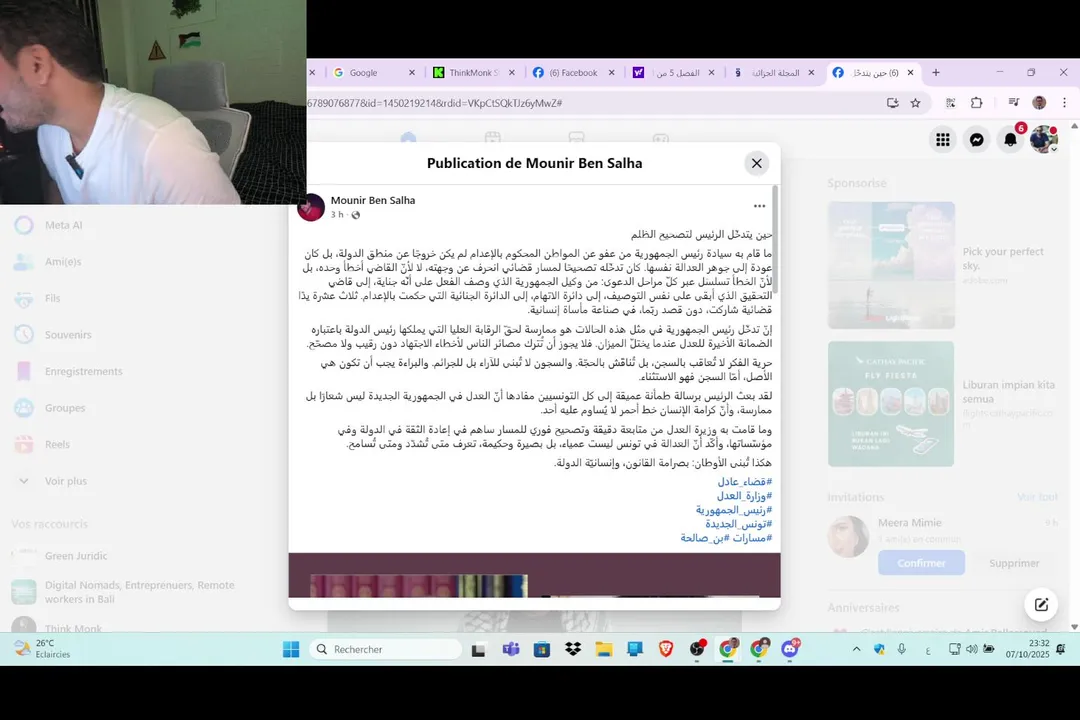Click the Rechercher taskbar search box
Image resolution: width=1080 pixels, height=720 pixels.
[386, 649]
